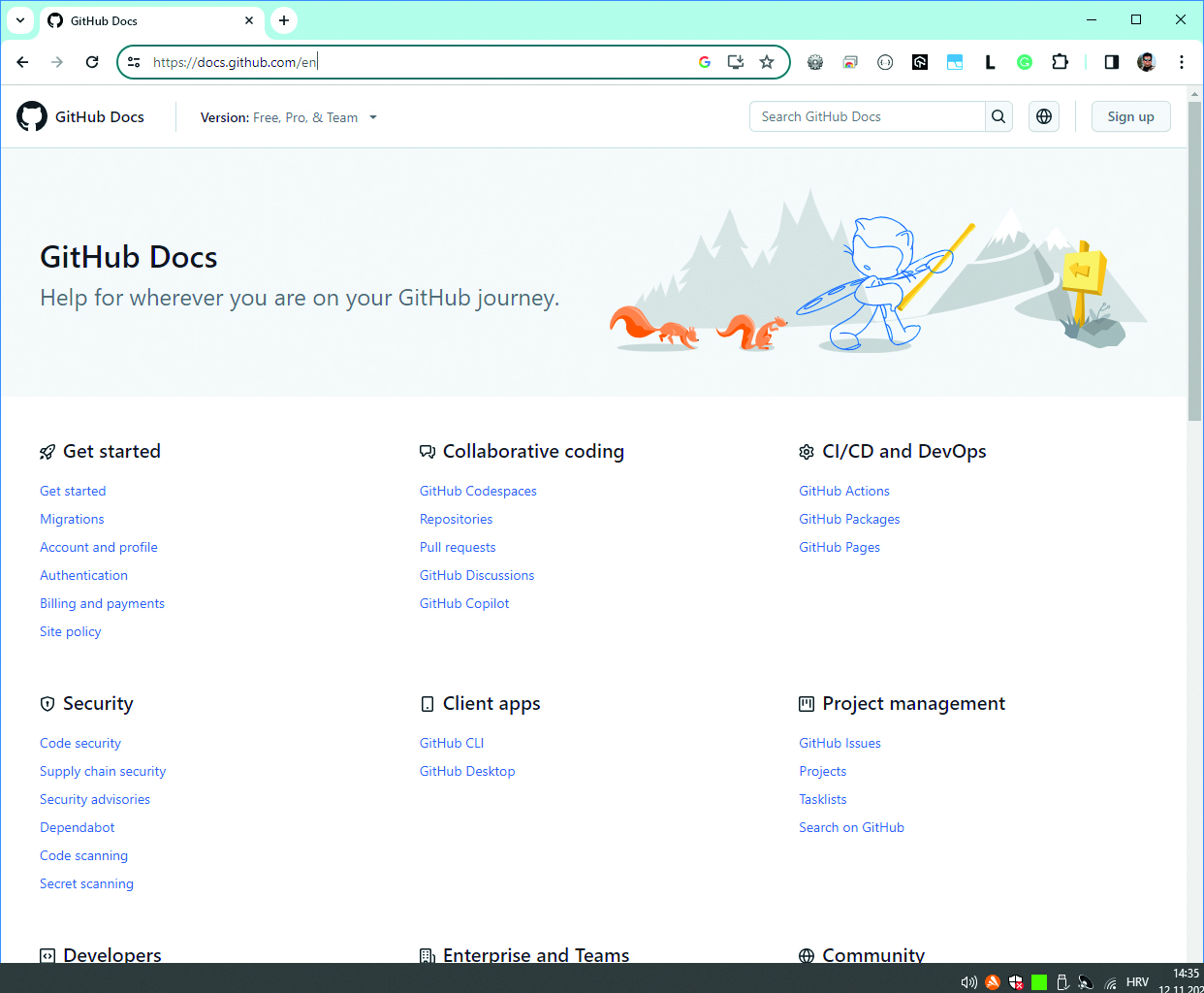The width and height of the screenshot is (1204, 993).
Task: Open the language globe selector
Action: [1044, 116]
